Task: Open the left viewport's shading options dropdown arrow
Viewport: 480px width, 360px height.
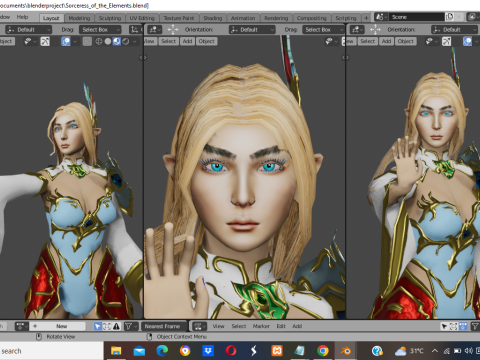Action: pyautogui.click(x=135, y=41)
